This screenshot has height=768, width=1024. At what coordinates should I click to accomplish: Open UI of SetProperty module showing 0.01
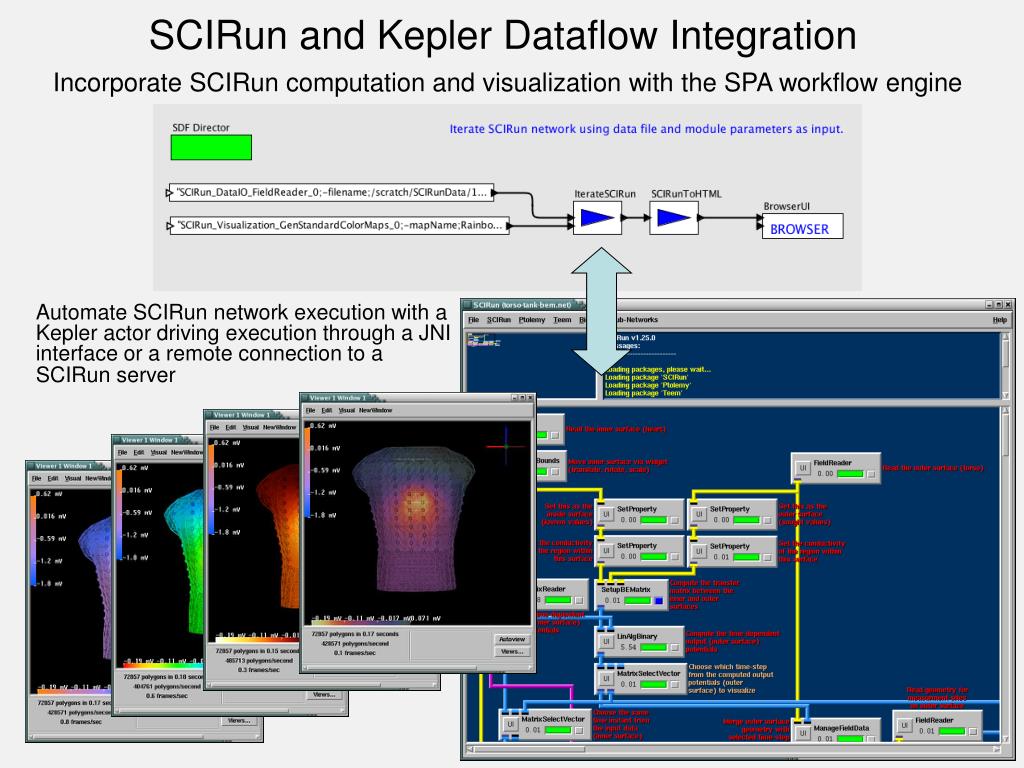coord(699,551)
